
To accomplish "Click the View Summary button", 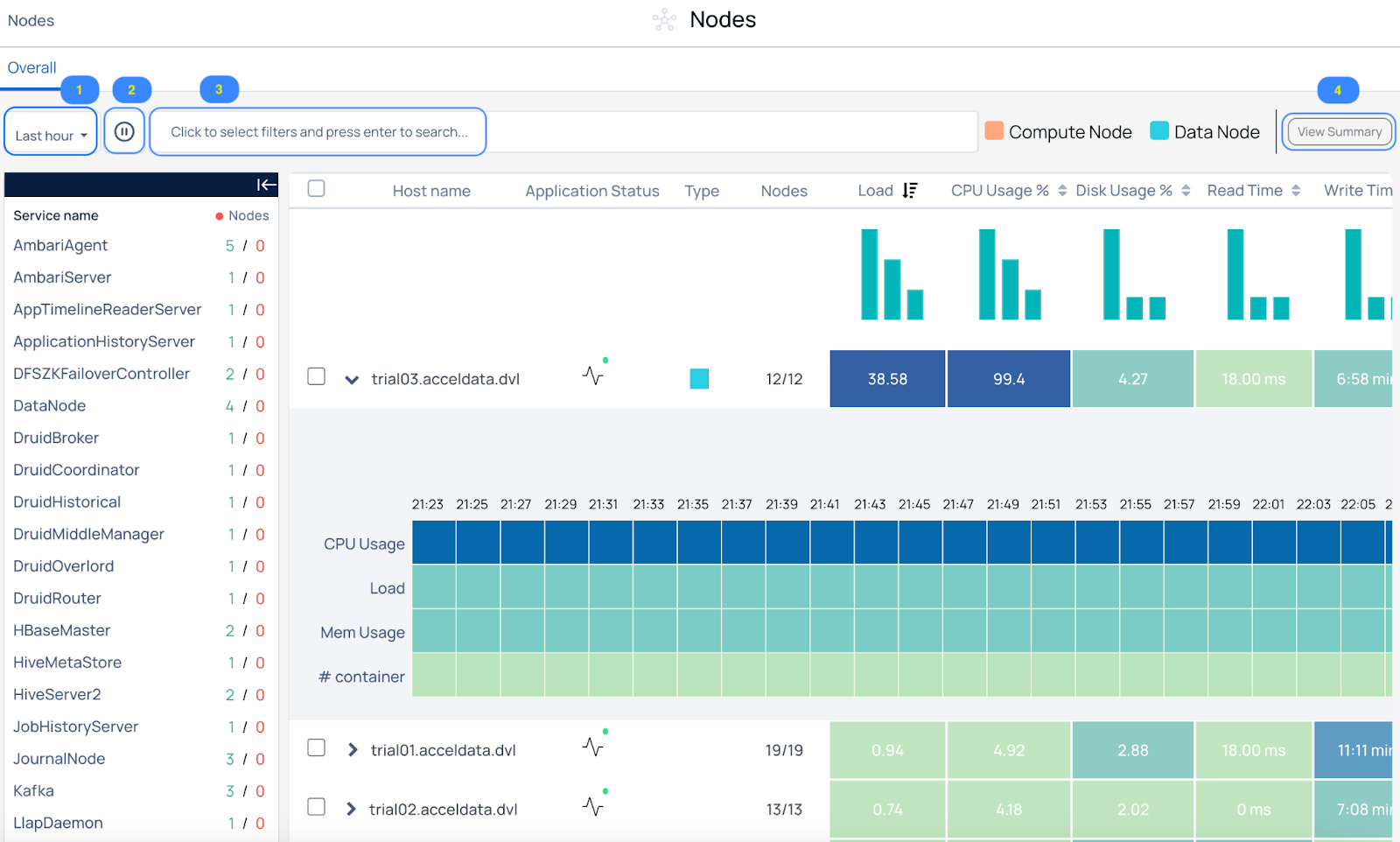I will pyautogui.click(x=1340, y=132).
